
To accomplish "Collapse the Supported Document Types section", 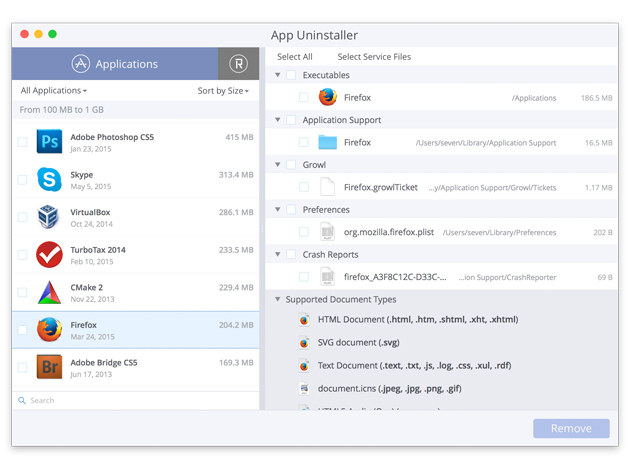I will coord(278,299).
